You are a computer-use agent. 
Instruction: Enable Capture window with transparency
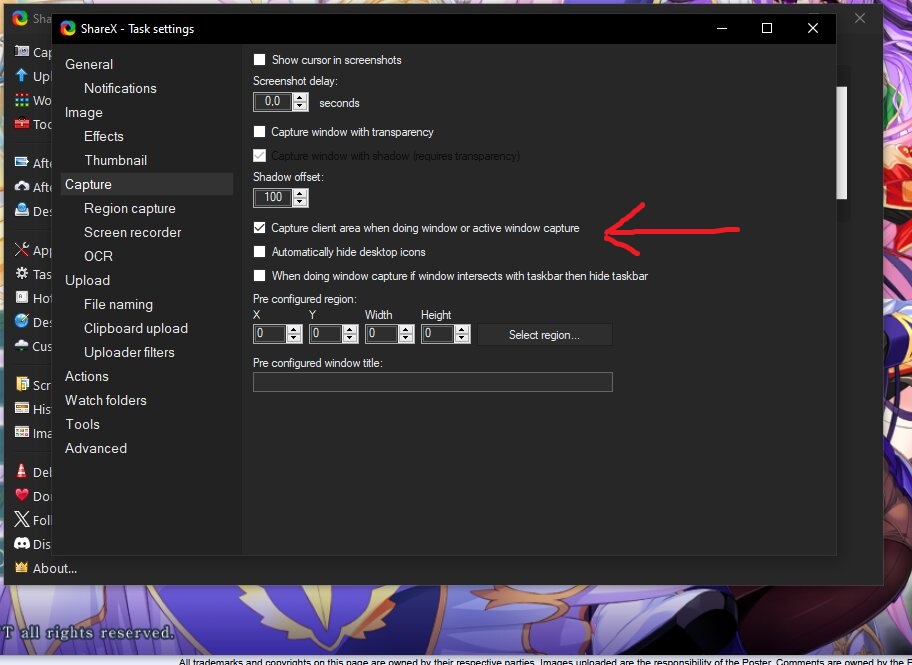point(259,131)
